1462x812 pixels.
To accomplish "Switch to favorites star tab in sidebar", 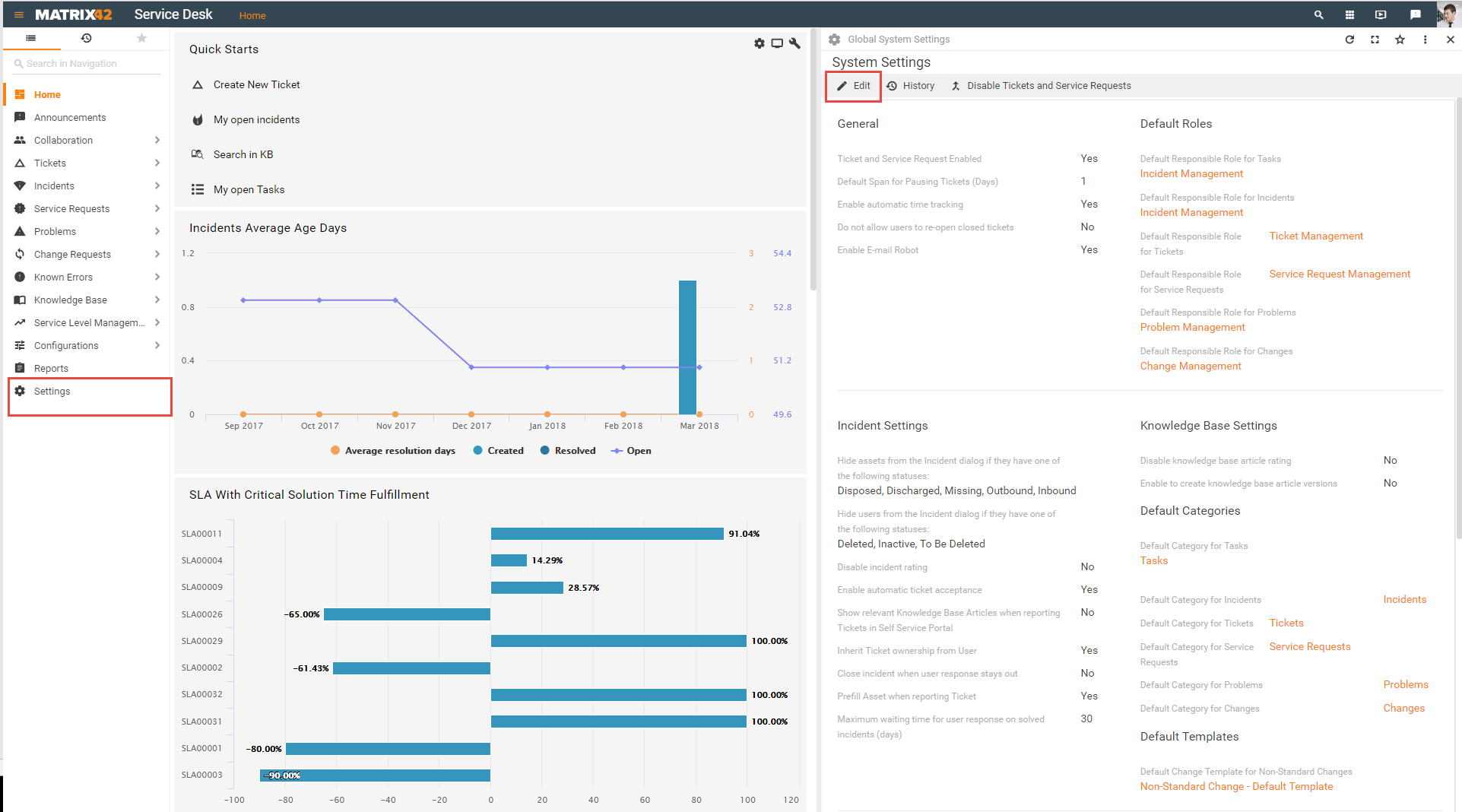I will click(142, 38).
